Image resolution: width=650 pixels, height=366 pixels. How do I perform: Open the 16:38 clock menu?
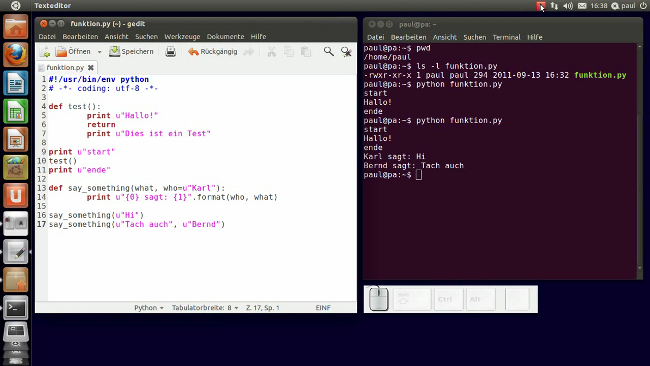coord(599,5)
